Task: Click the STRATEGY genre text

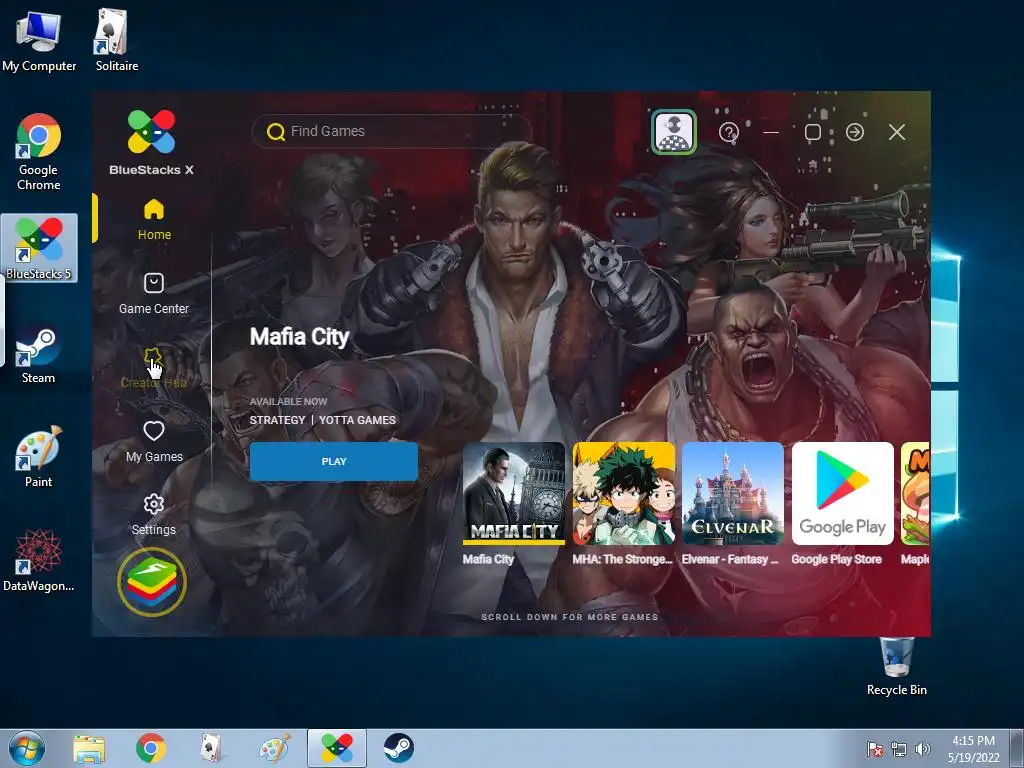Action: coord(278,420)
